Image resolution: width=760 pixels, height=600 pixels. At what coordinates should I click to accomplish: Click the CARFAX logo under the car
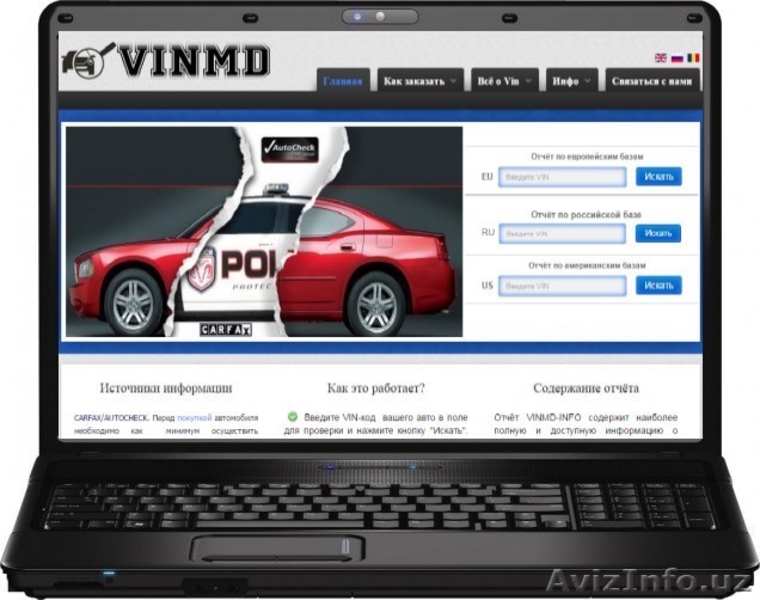226,329
